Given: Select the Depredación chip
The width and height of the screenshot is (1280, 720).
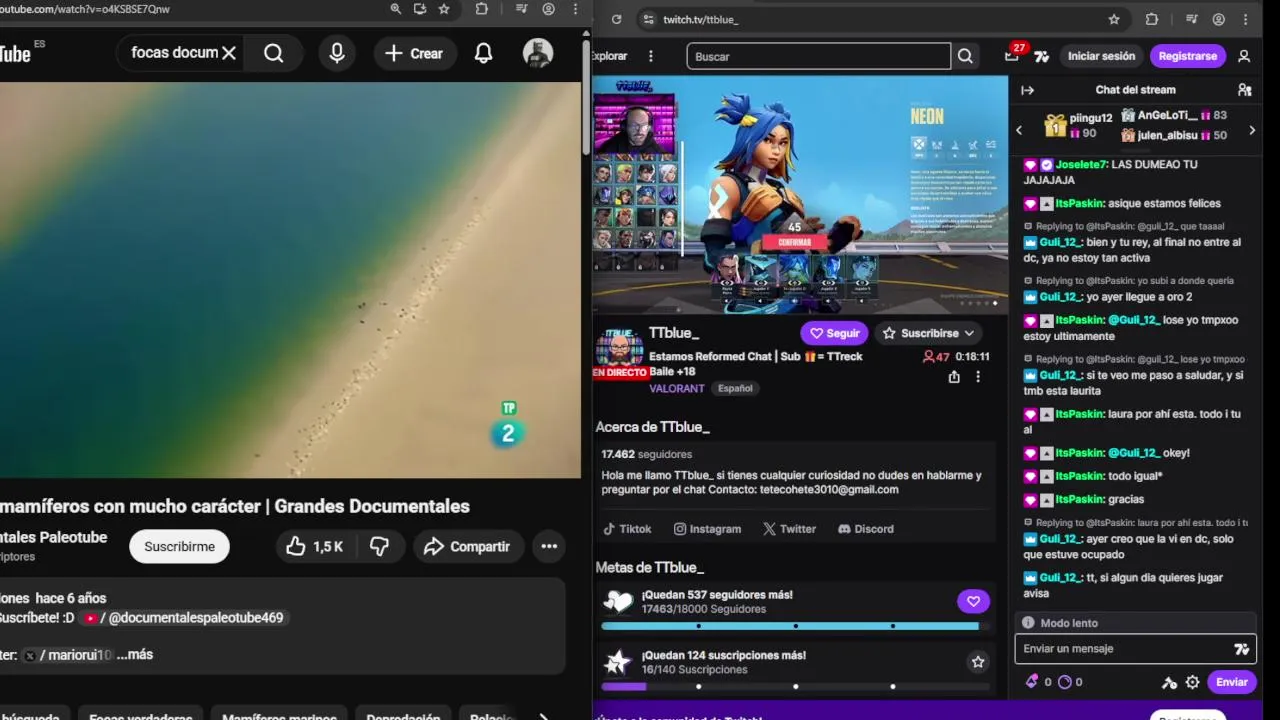Looking at the screenshot, I should [x=403, y=714].
